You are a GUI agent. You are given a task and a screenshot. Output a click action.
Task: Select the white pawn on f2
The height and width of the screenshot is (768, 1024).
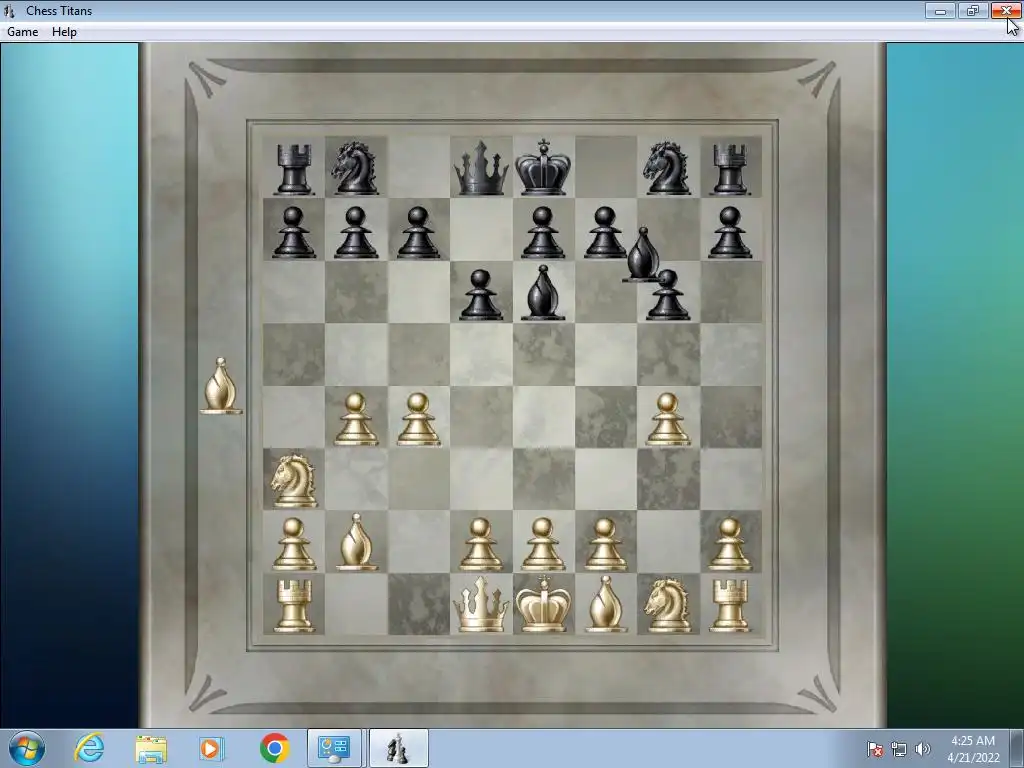pyautogui.click(x=605, y=545)
